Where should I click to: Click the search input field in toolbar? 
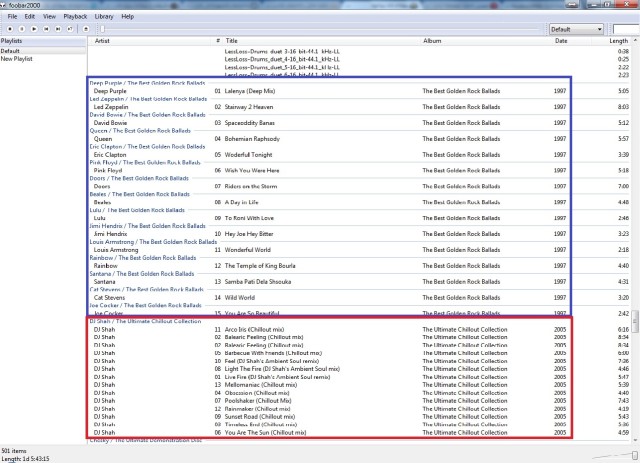[626, 29]
